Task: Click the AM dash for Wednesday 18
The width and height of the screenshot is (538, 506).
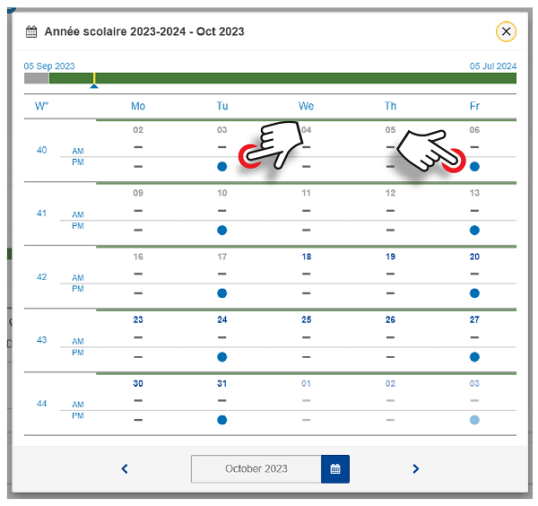Action: (x=306, y=274)
